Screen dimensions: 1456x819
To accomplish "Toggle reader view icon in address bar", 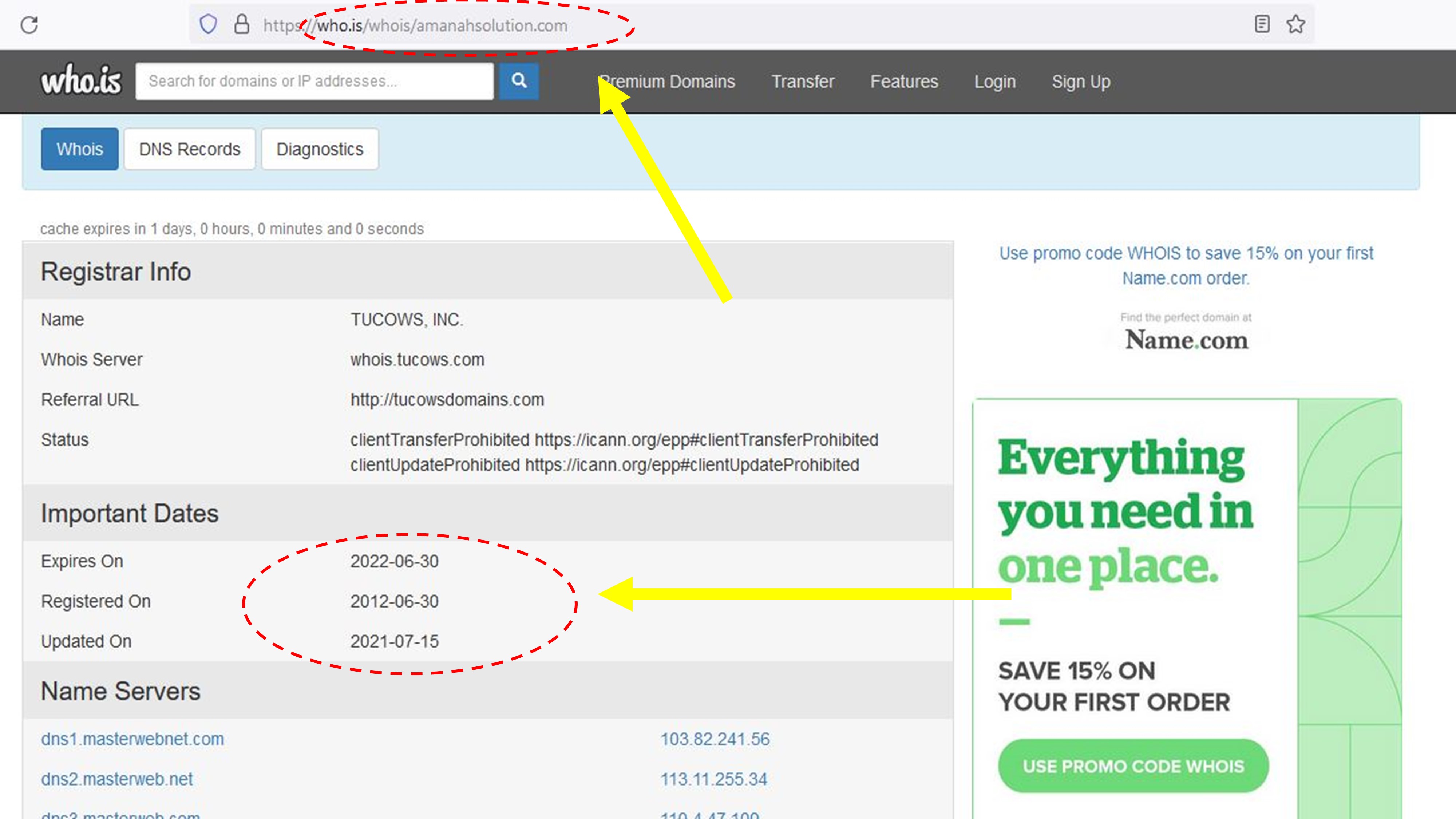I will coord(1262,24).
